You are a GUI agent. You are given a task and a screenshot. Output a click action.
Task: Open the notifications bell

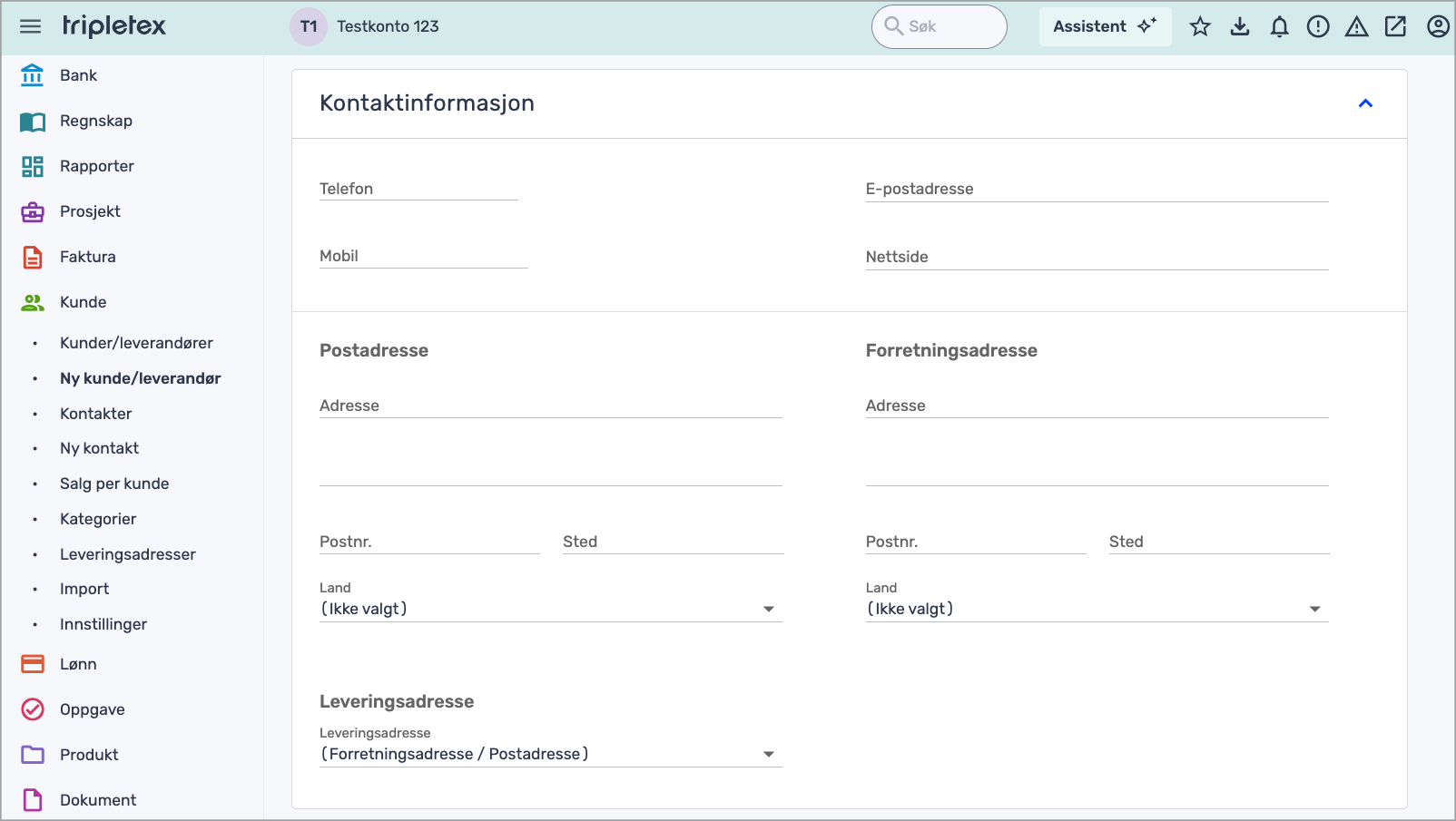click(1279, 26)
